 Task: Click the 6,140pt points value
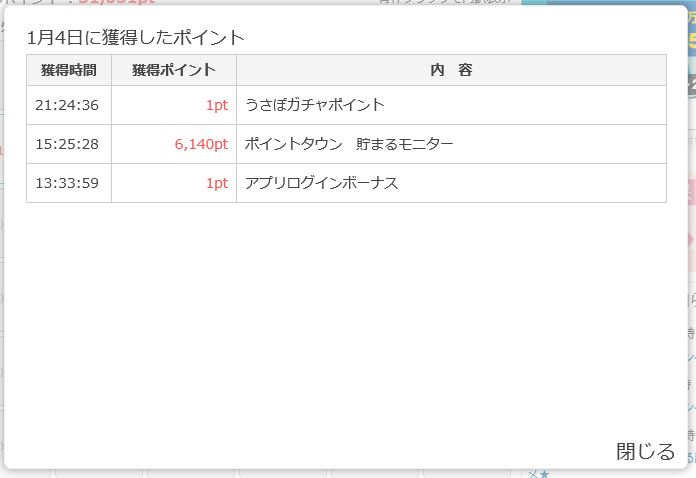[201, 144]
